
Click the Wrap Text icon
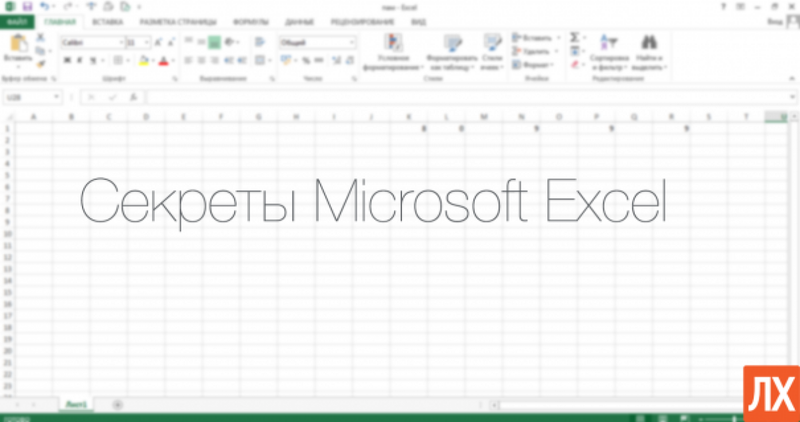point(260,42)
